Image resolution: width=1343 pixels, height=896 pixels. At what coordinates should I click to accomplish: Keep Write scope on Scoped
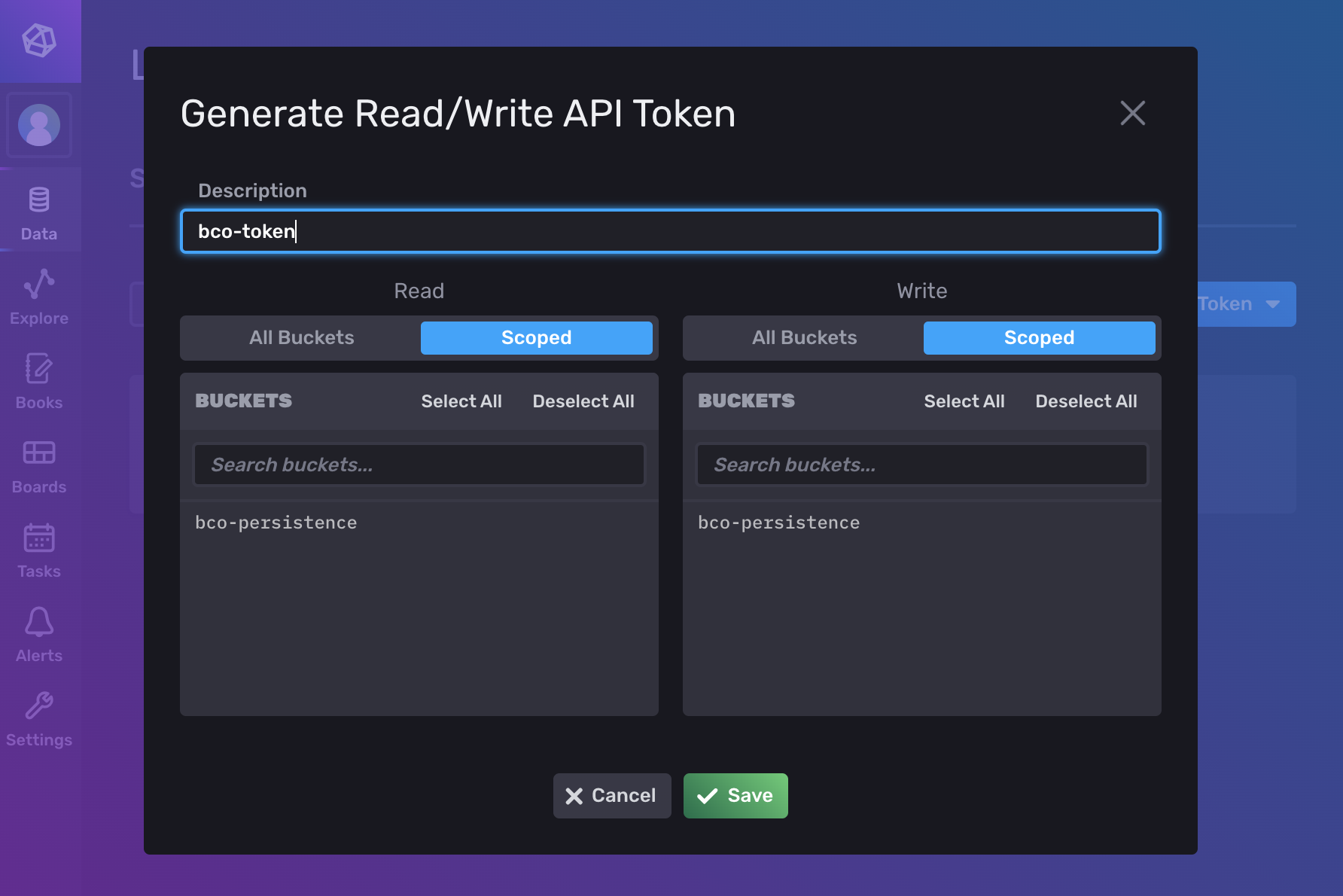(1040, 337)
